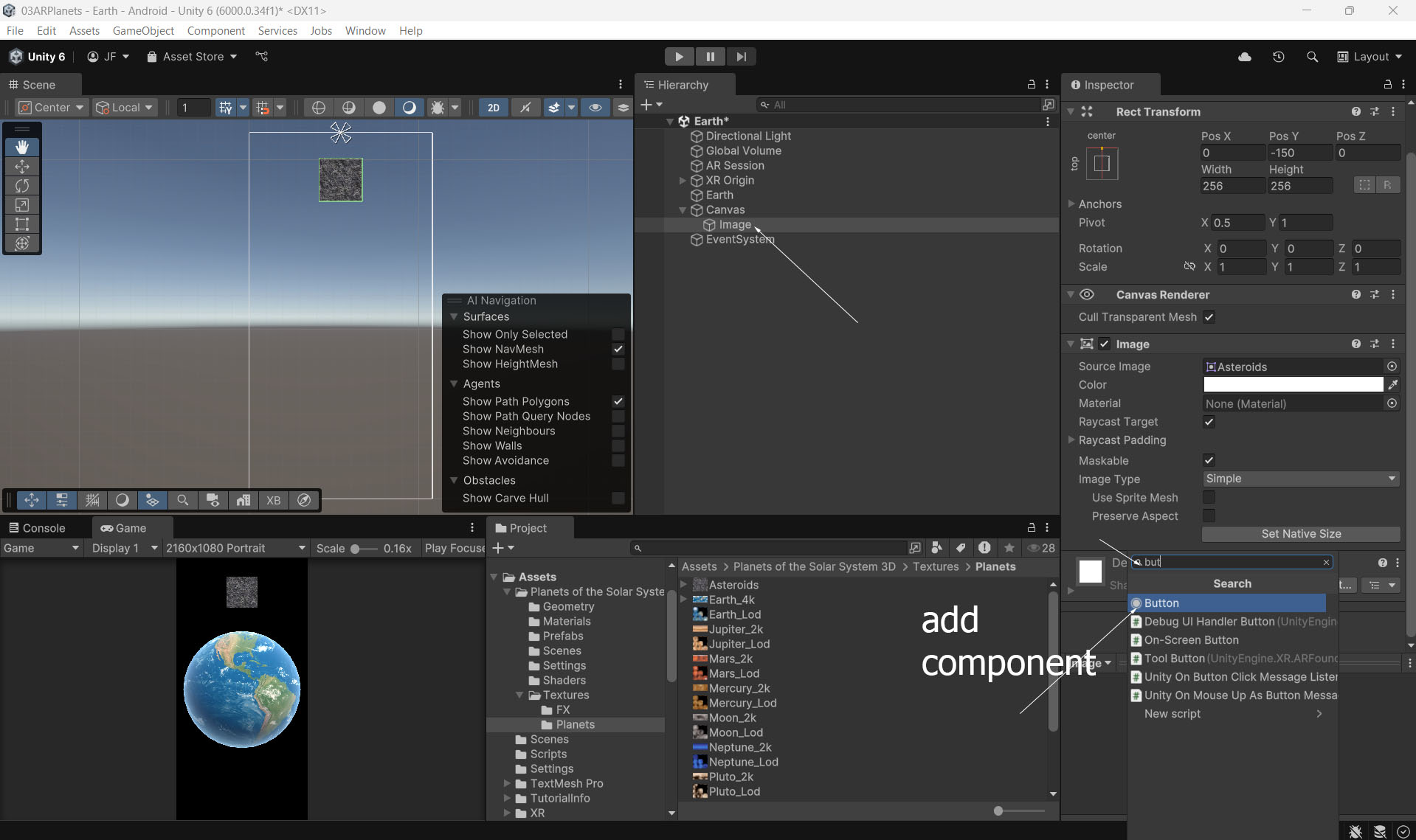The width and height of the screenshot is (1416, 840).
Task: Select the Rotate tool in Scene toolbar
Action: click(22, 186)
